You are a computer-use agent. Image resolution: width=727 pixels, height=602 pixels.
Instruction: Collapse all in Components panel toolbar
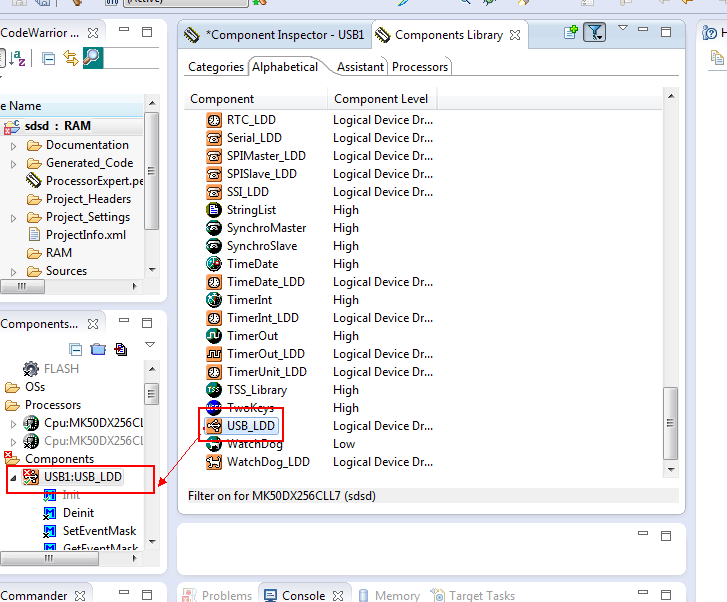click(x=76, y=349)
